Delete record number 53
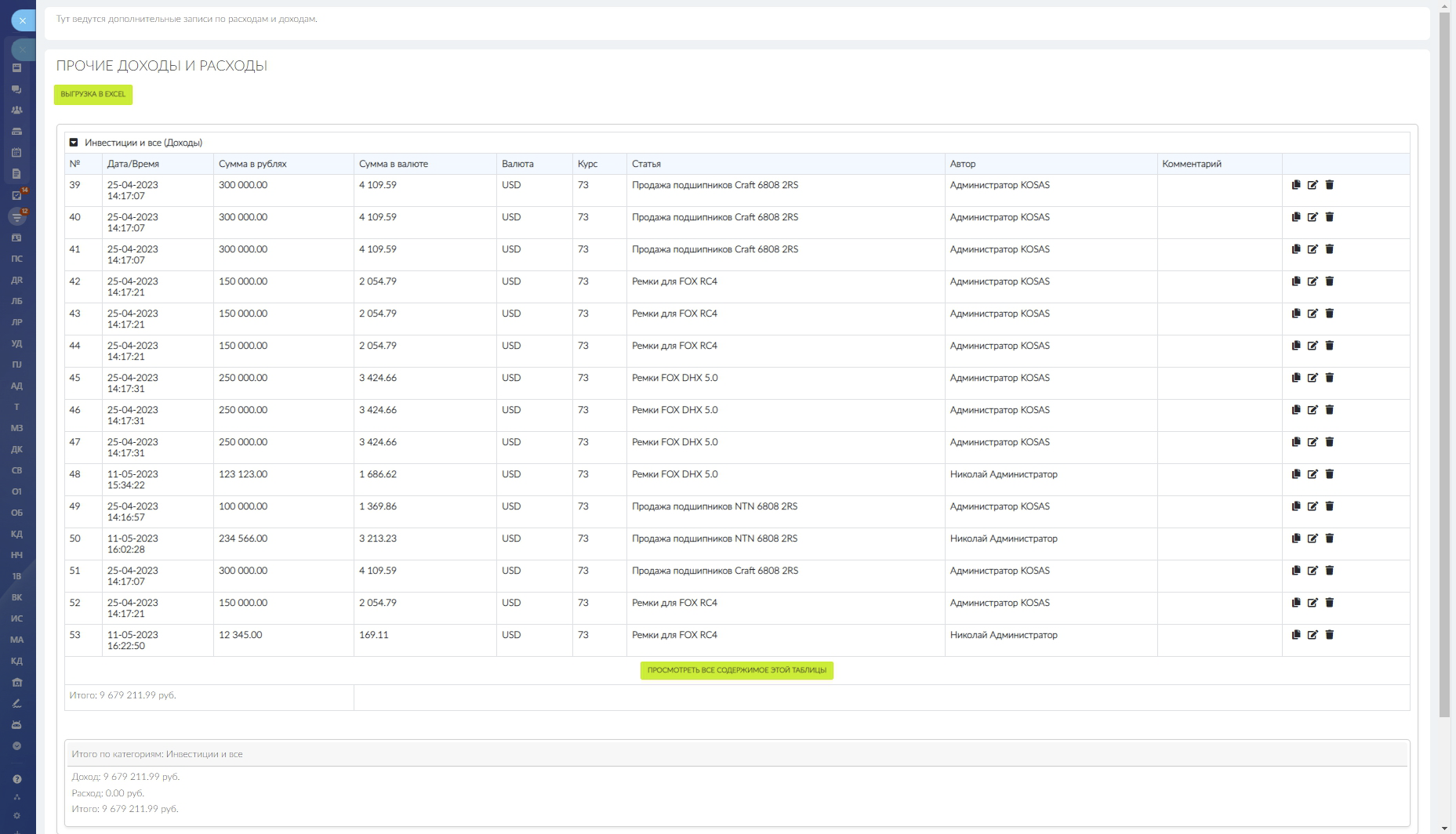 click(1329, 635)
